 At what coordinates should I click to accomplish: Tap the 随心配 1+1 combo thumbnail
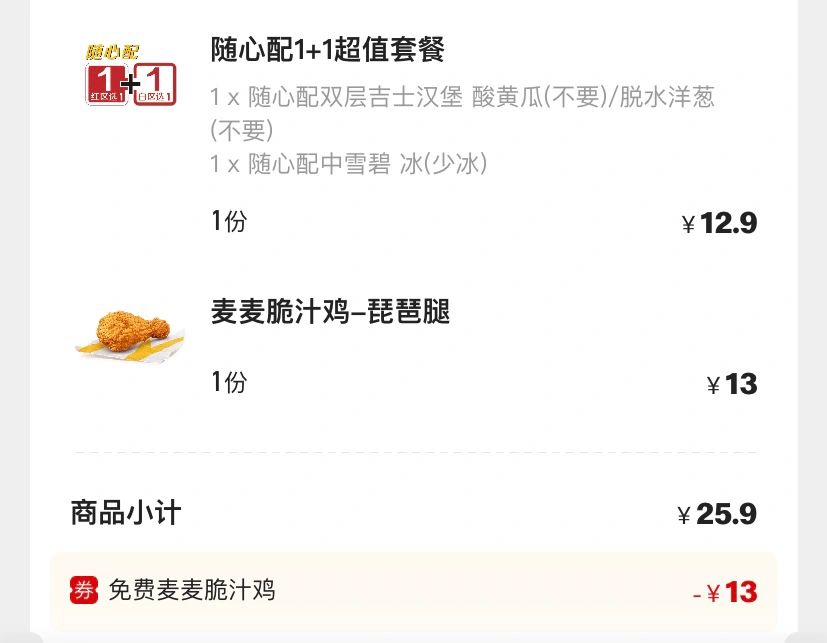pos(130,75)
